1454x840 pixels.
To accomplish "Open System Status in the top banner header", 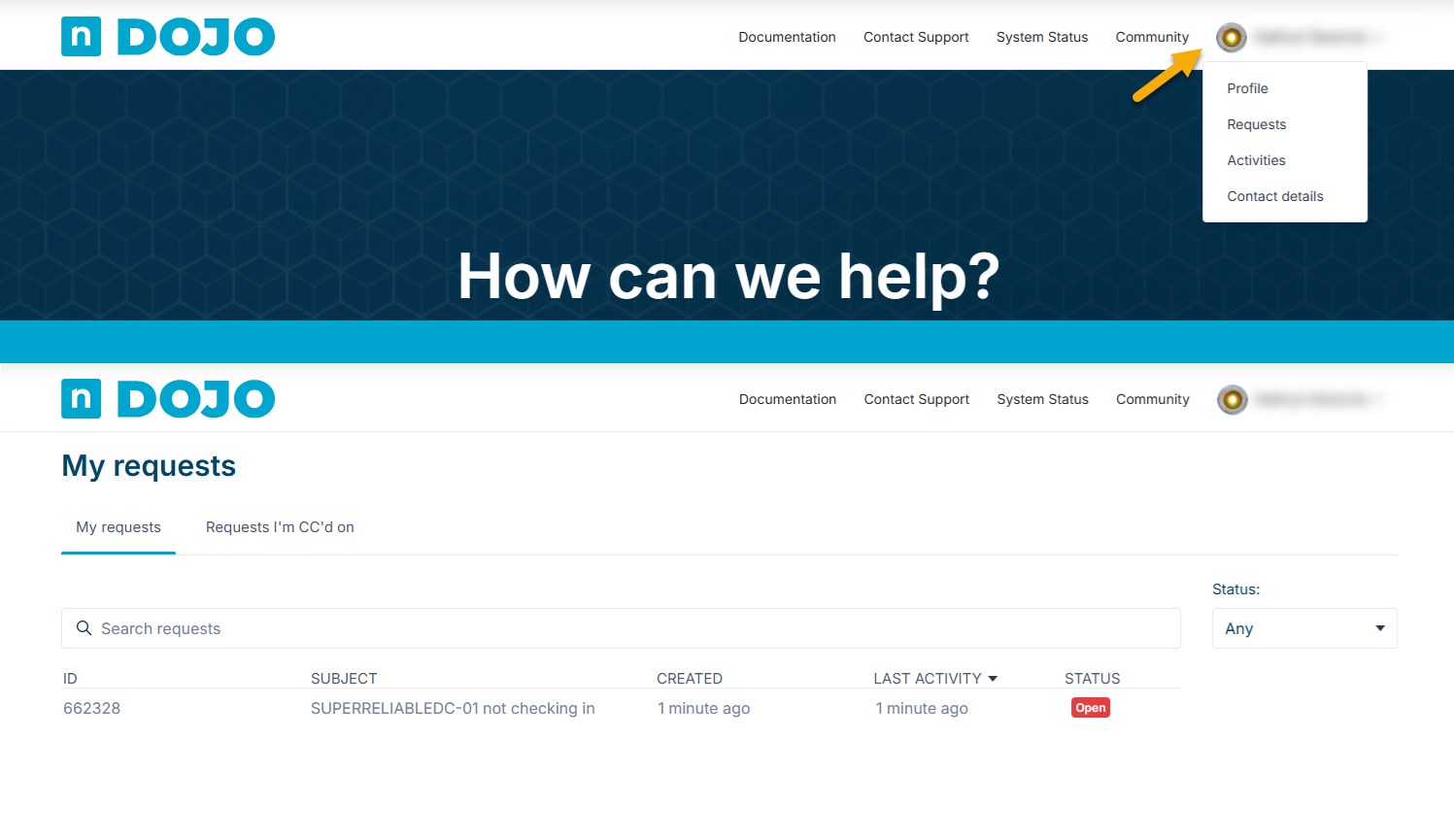I will [x=1041, y=37].
